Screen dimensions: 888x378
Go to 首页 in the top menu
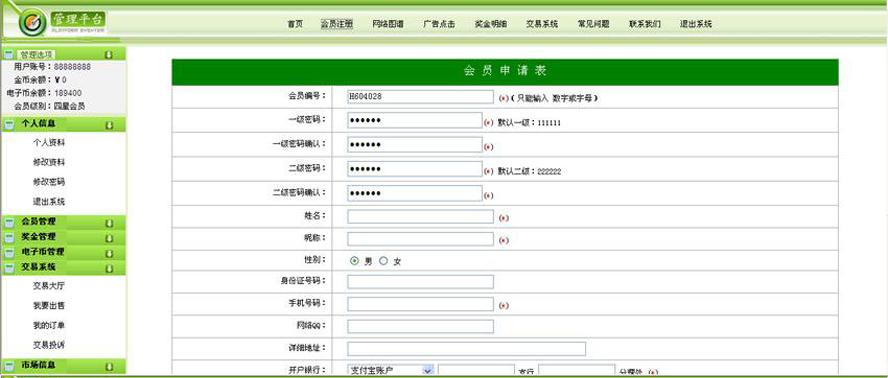click(294, 24)
